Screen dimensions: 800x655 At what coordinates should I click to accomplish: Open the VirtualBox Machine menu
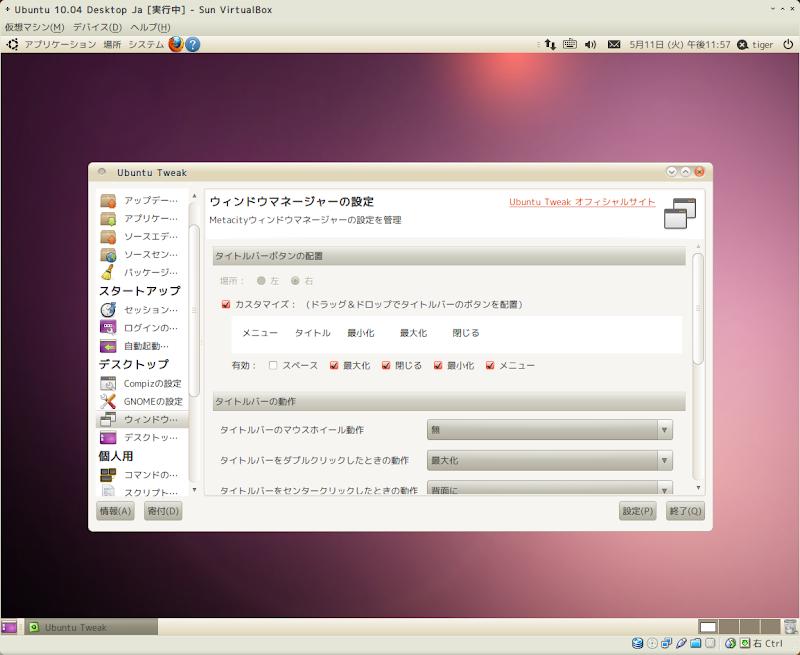tap(35, 27)
